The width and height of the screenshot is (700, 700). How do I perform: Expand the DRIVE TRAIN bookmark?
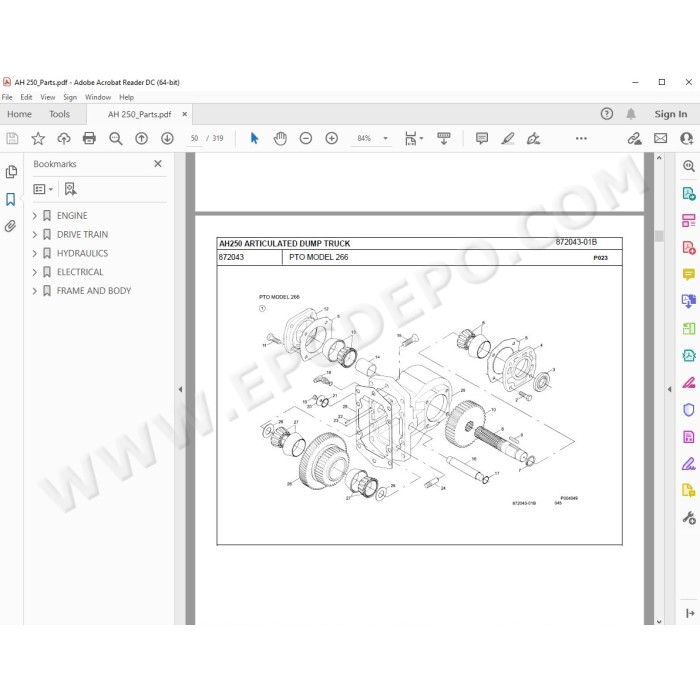click(x=35, y=234)
